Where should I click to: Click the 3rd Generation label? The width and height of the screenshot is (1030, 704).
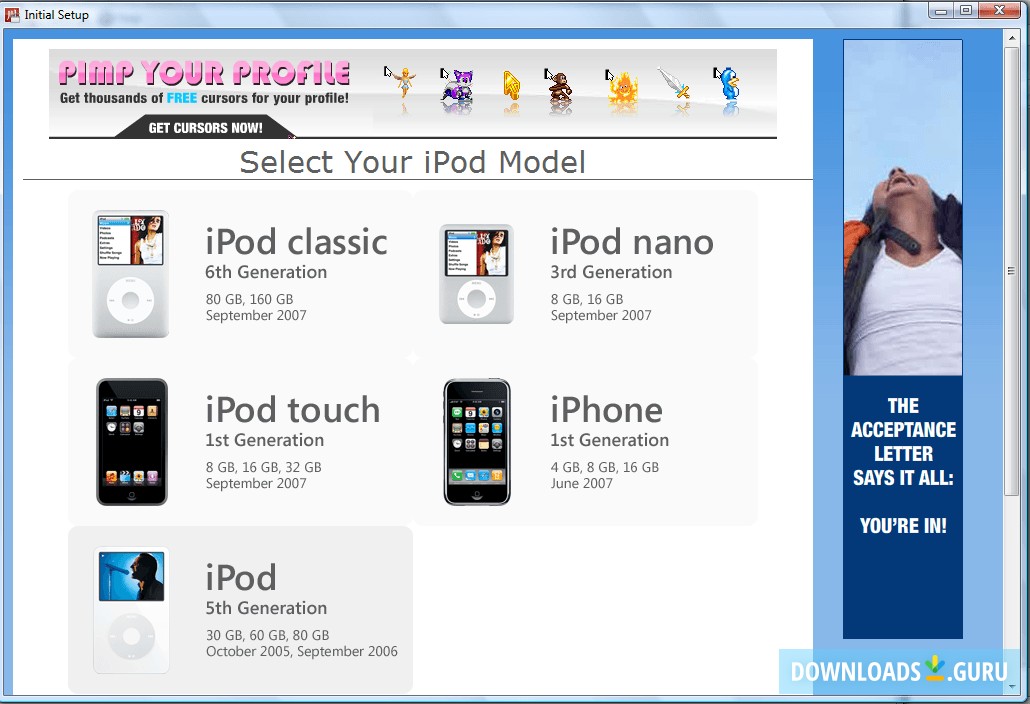[x=611, y=272]
